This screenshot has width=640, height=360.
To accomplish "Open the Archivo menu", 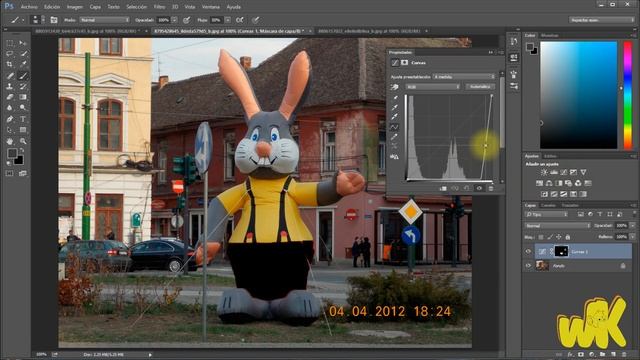I will [29, 7].
